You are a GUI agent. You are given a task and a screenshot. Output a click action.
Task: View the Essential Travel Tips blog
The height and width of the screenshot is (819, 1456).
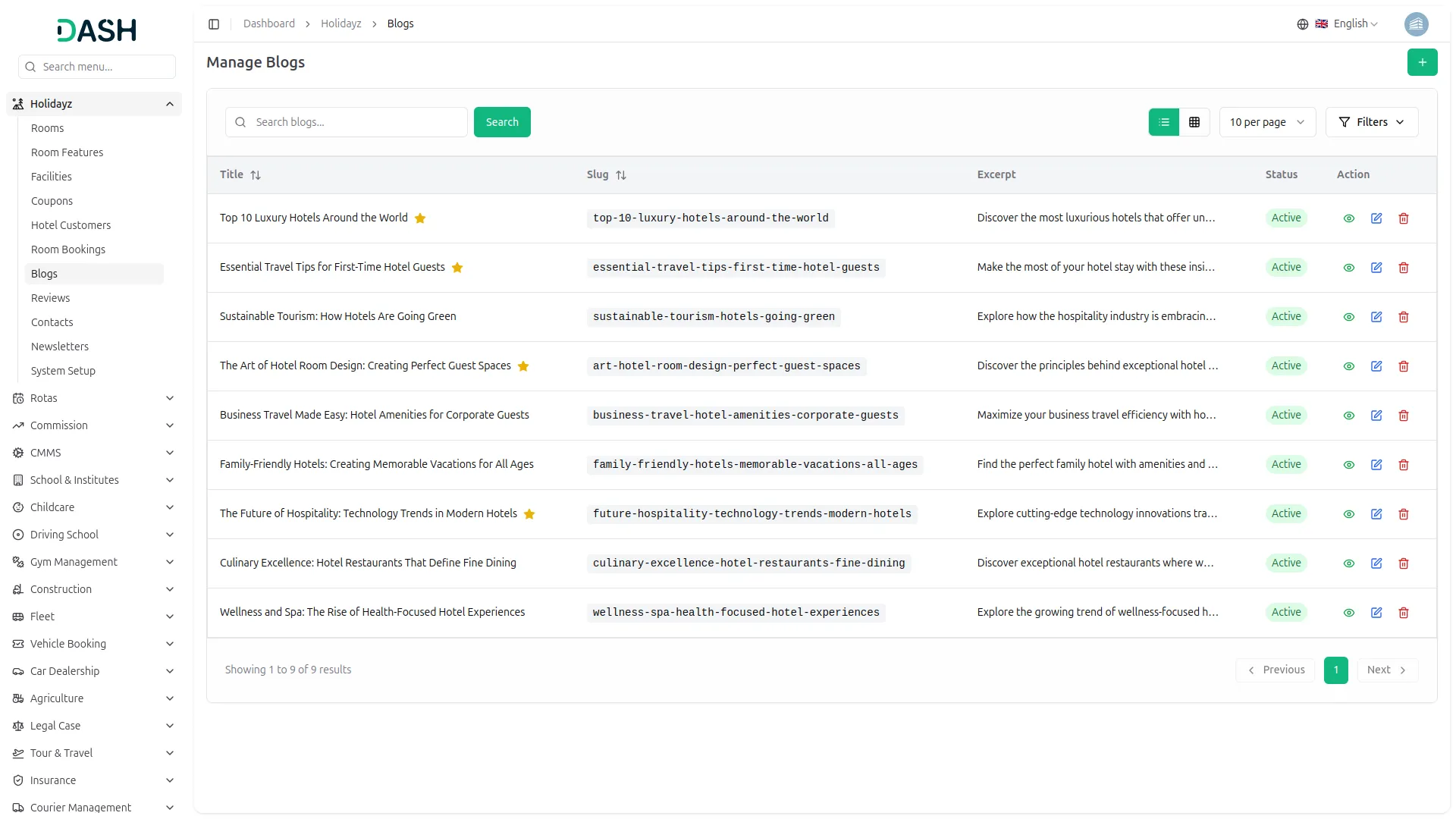pos(1348,268)
